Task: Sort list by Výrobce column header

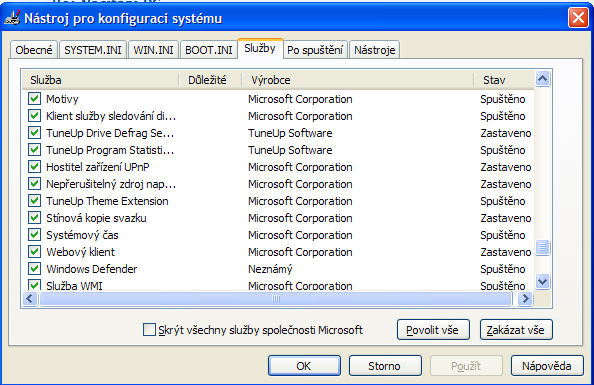Action: 358,80
